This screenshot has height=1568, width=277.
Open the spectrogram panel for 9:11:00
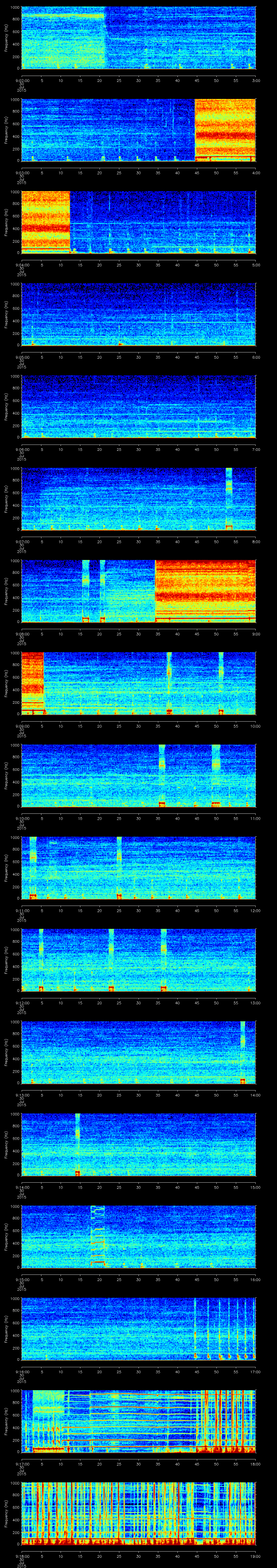tap(139, 868)
